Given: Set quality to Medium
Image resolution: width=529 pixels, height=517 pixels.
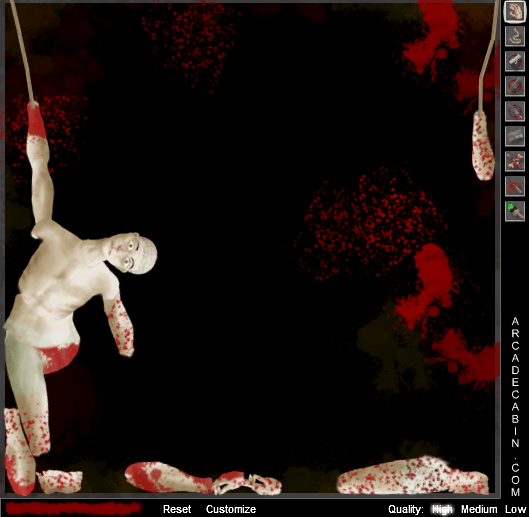Looking at the screenshot, I should pos(479,509).
